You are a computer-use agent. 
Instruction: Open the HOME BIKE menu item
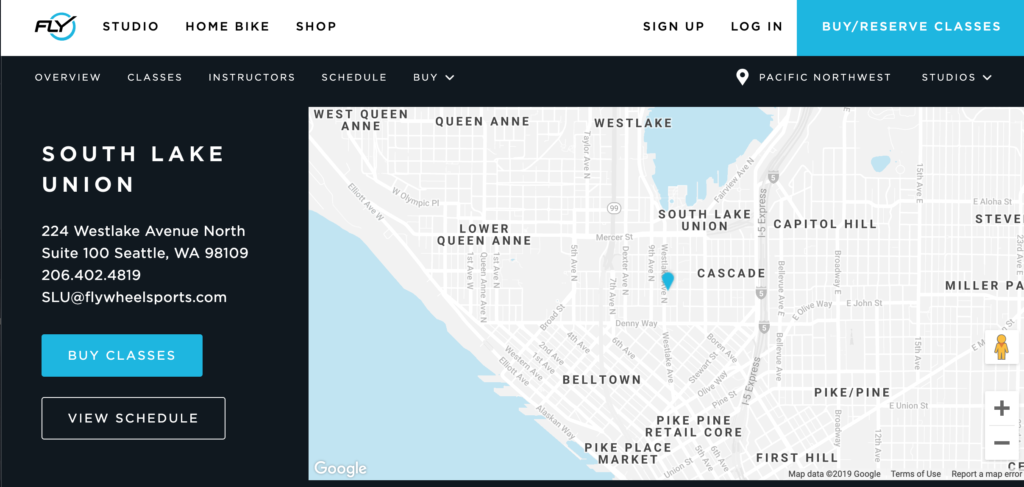tap(227, 27)
